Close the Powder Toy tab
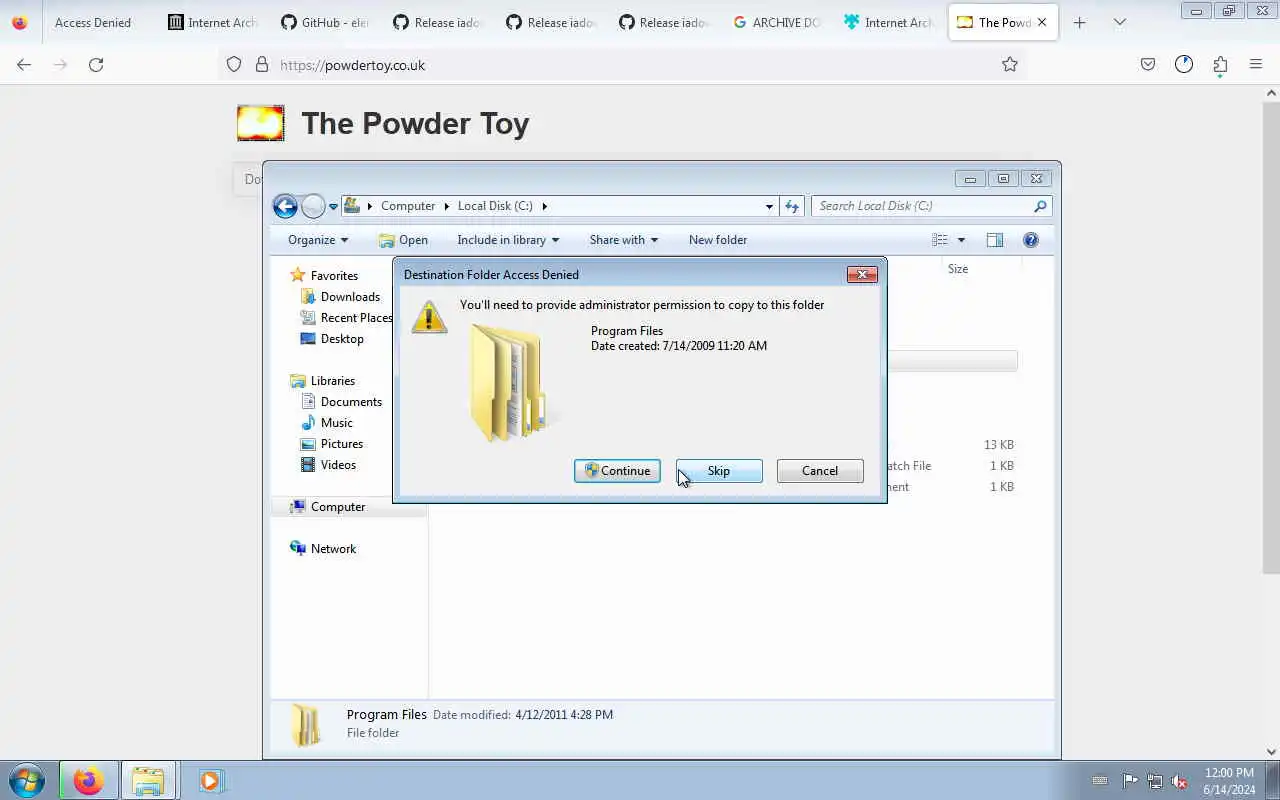Screen dimensions: 1280x800 click(x=1043, y=22)
